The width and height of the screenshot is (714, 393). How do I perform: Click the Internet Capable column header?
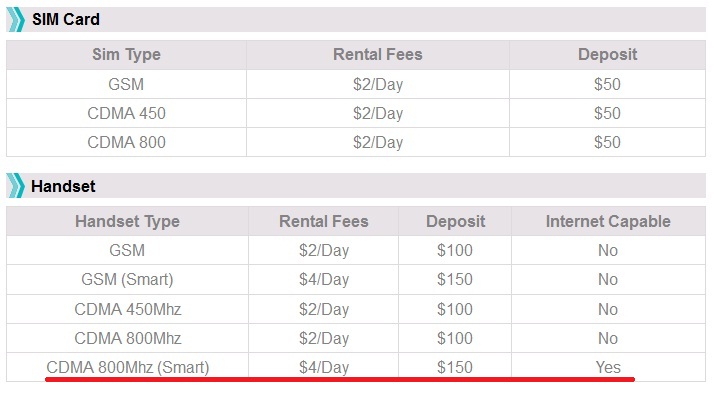[x=608, y=221]
